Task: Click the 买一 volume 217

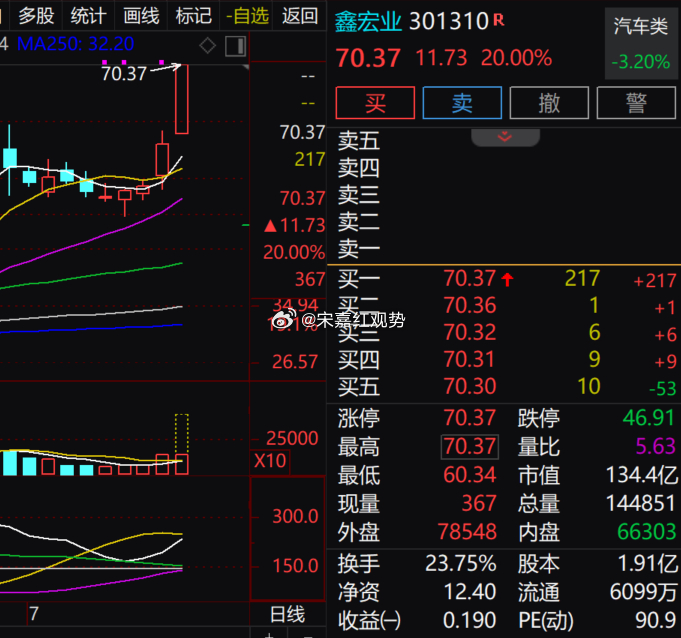Action: click(582, 279)
